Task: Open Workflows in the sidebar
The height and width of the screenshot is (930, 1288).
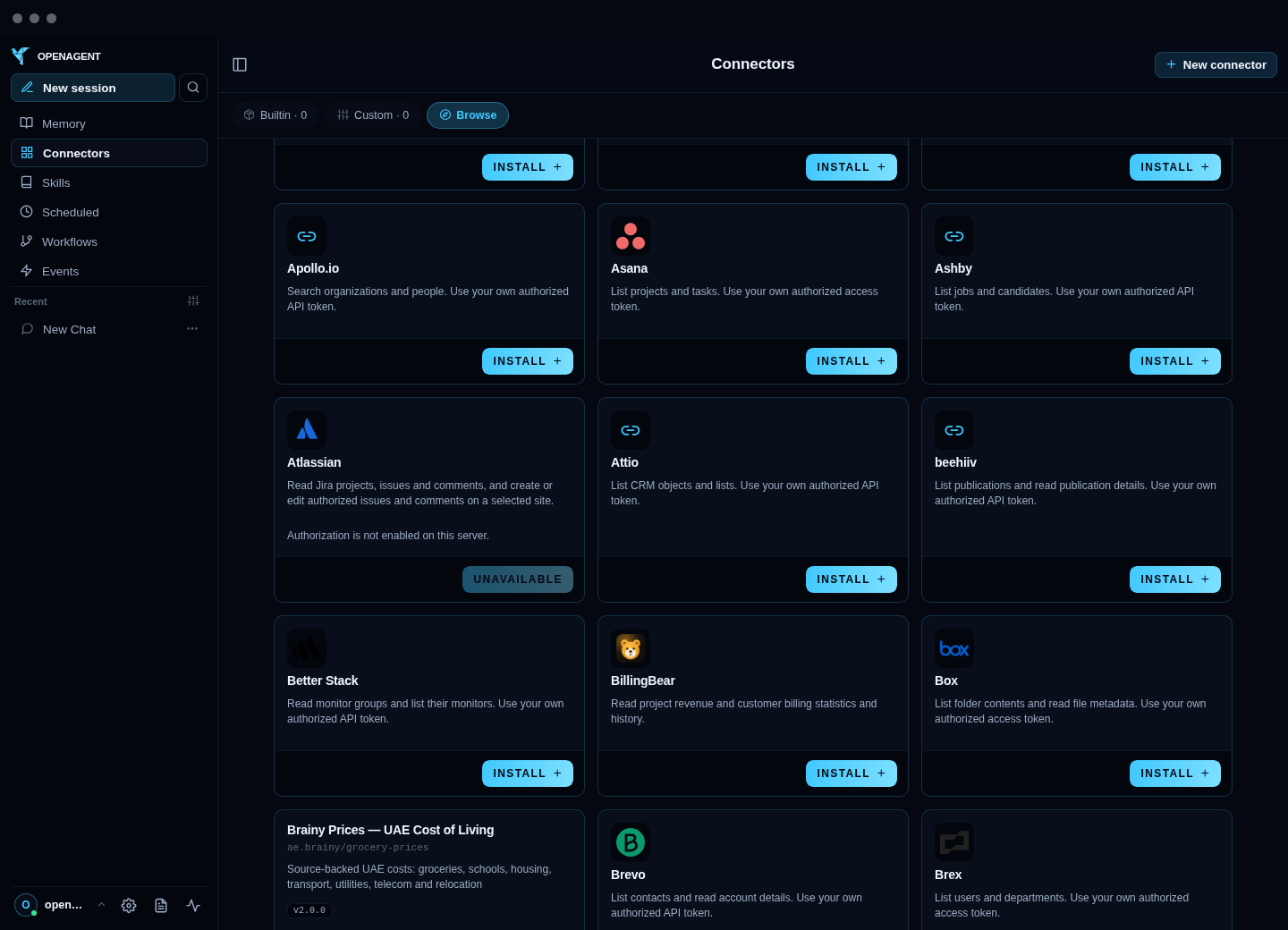Action: [109, 241]
